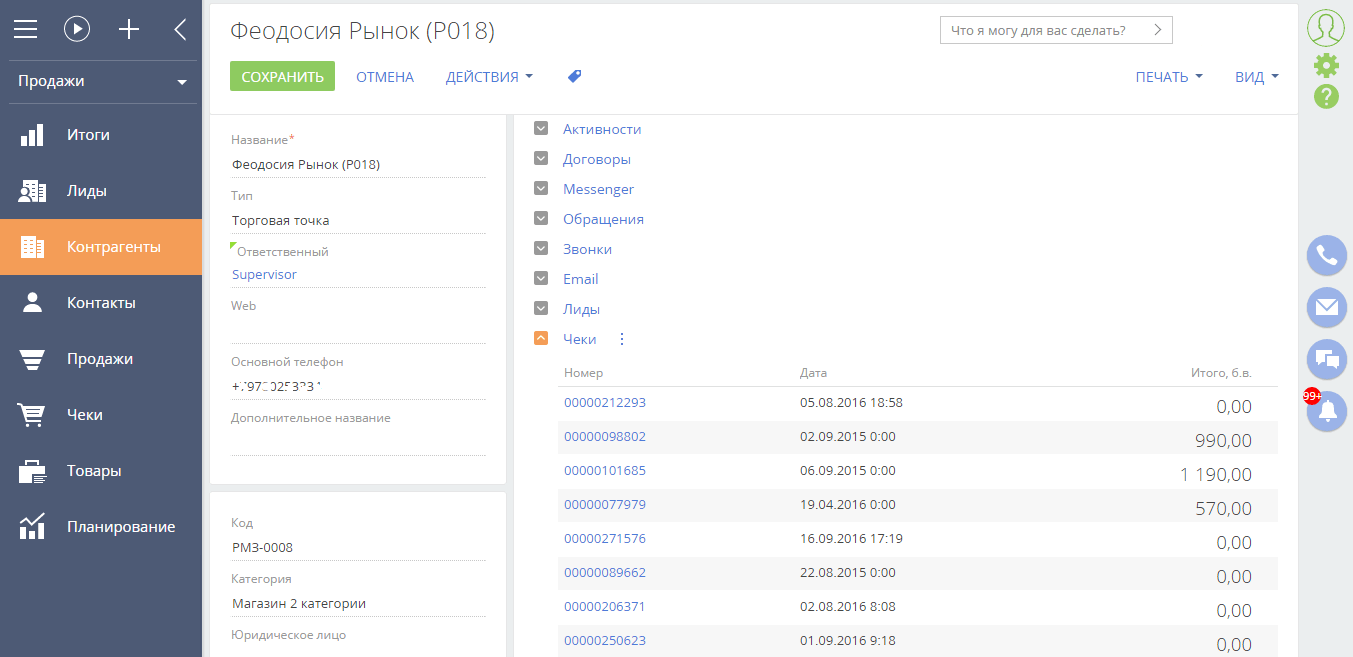
Task: Open the Чеки section in sidebar
Action: coord(101,415)
